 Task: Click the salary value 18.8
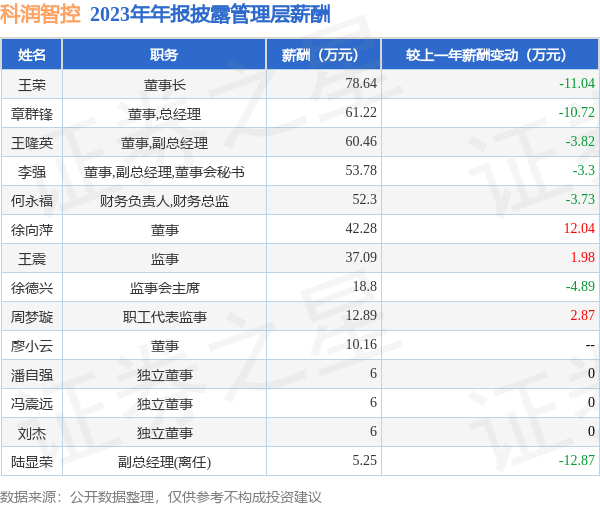click(364, 287)
